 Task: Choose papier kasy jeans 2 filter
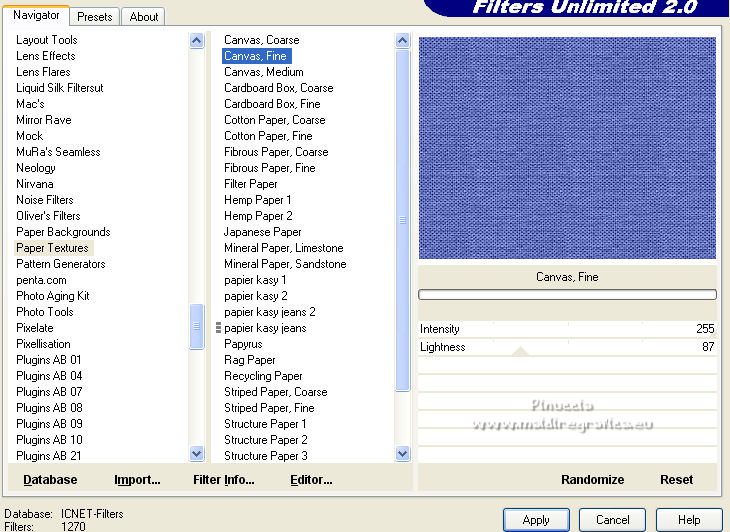tap(270, 312)
